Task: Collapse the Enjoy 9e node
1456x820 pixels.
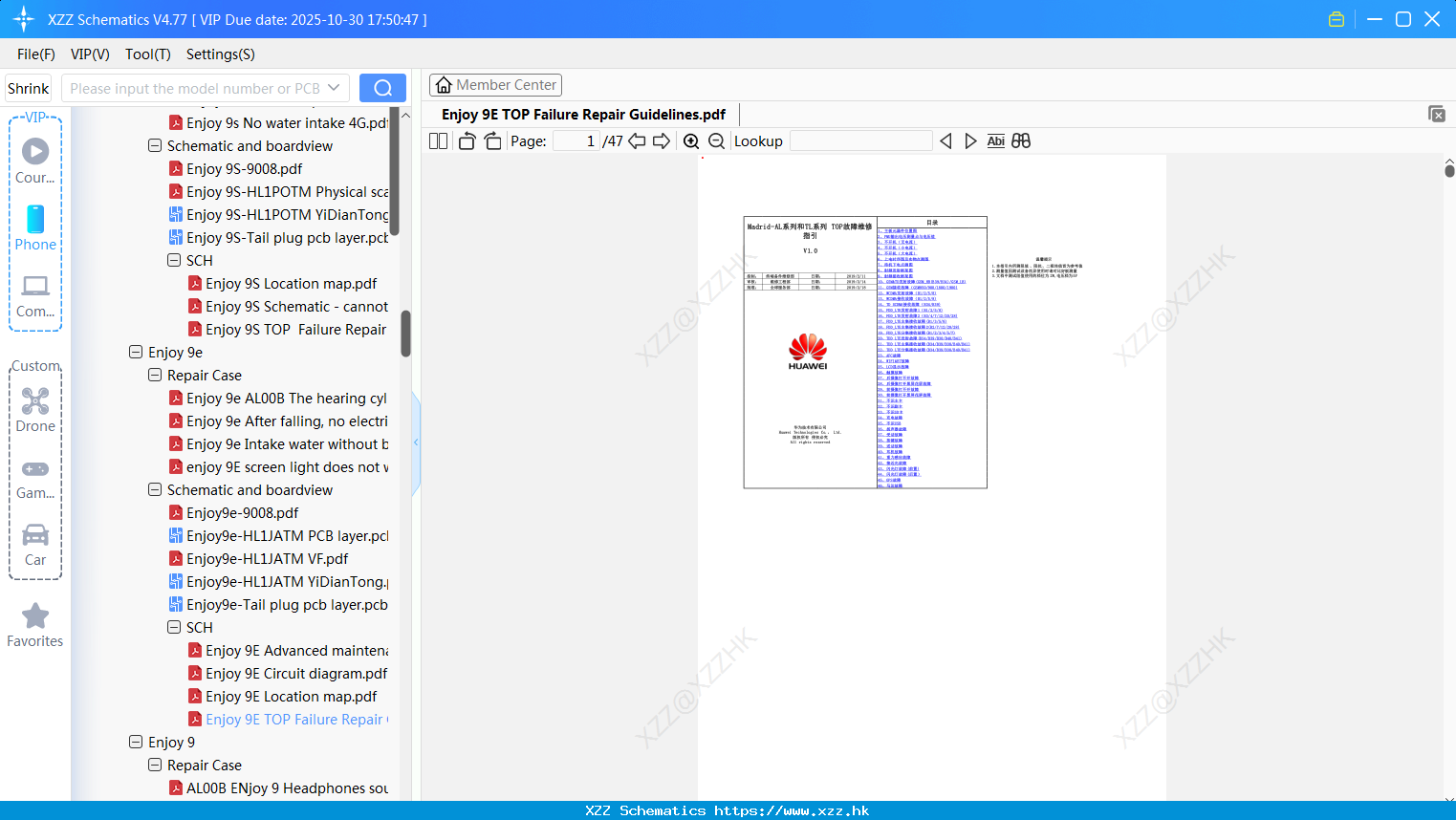Action: pos(136,352)
